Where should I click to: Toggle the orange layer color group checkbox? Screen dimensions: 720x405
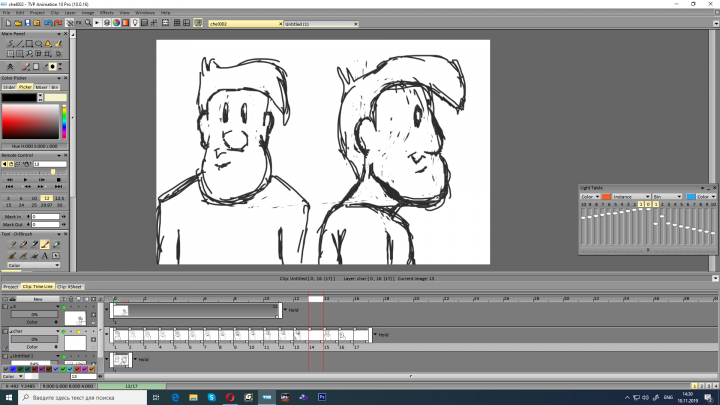click(x=91, y=369)
